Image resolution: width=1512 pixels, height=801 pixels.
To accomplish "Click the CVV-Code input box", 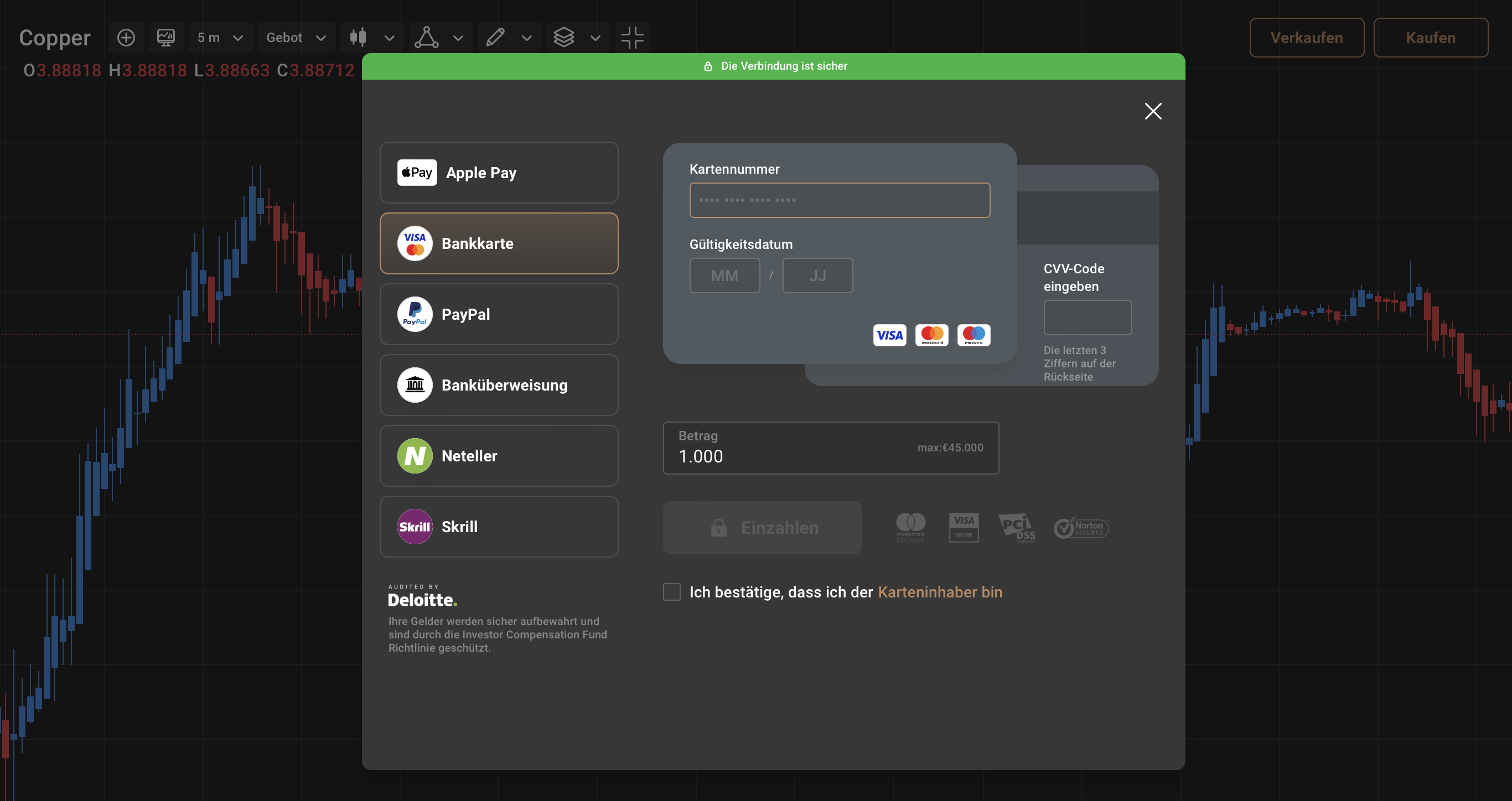I will (x=1087, y=318).
